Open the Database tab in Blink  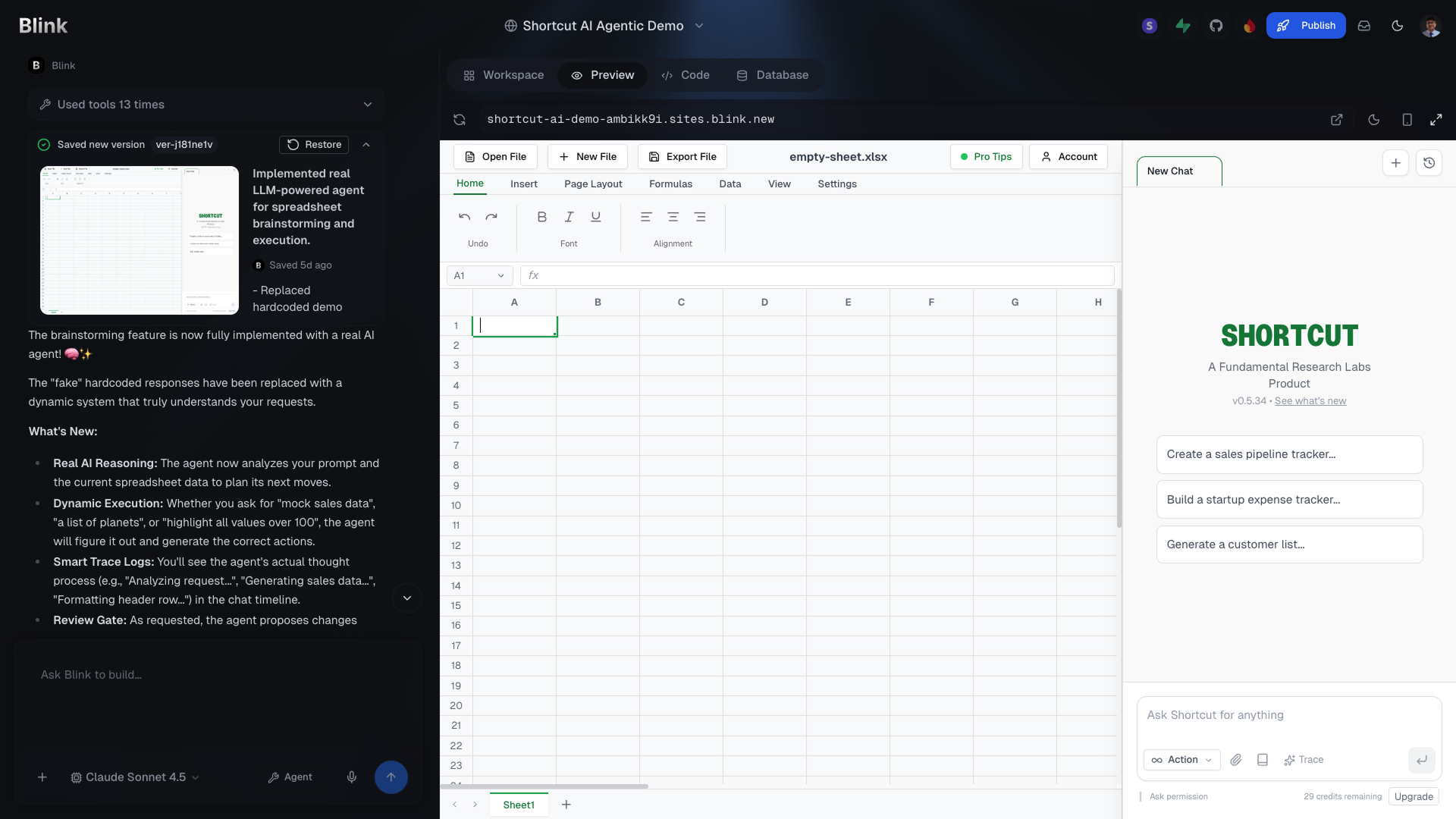click(773, 75)
